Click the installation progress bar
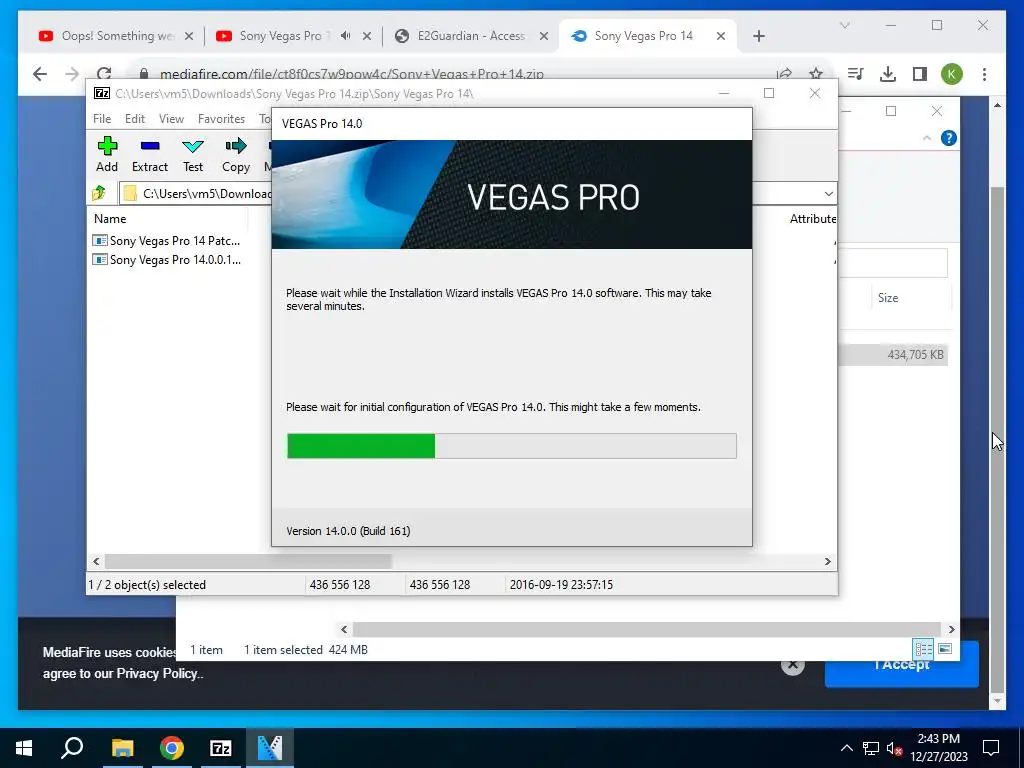Viewport: 1024px width, 768px height. tap(511, 446)
